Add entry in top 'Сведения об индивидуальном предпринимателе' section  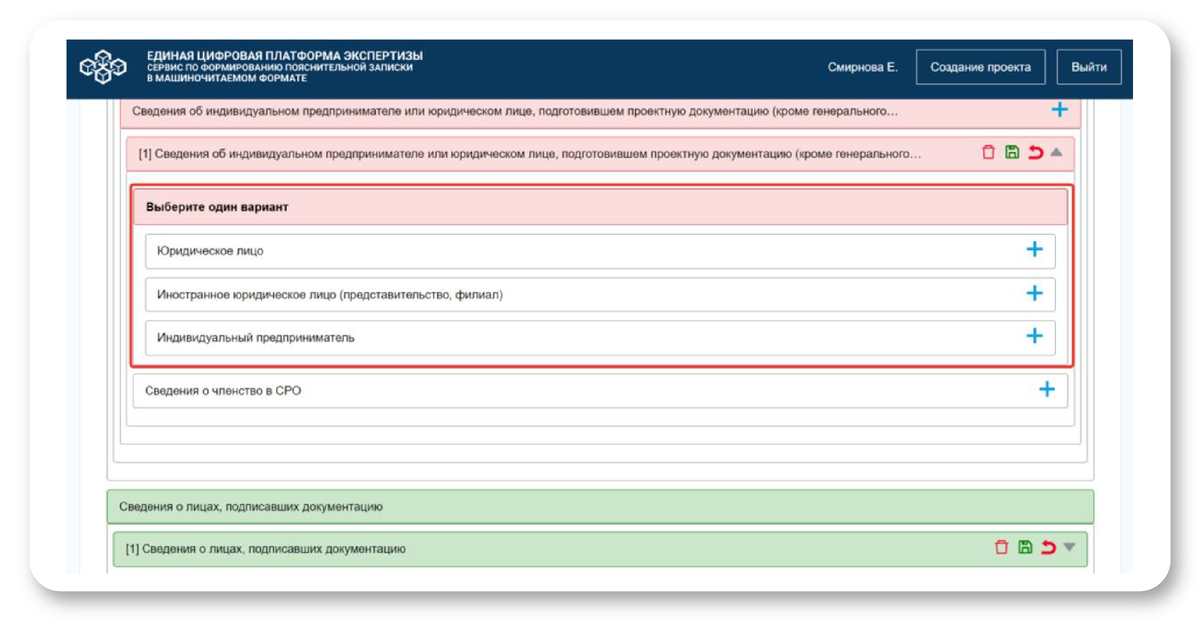click(x=1060, y=110)
